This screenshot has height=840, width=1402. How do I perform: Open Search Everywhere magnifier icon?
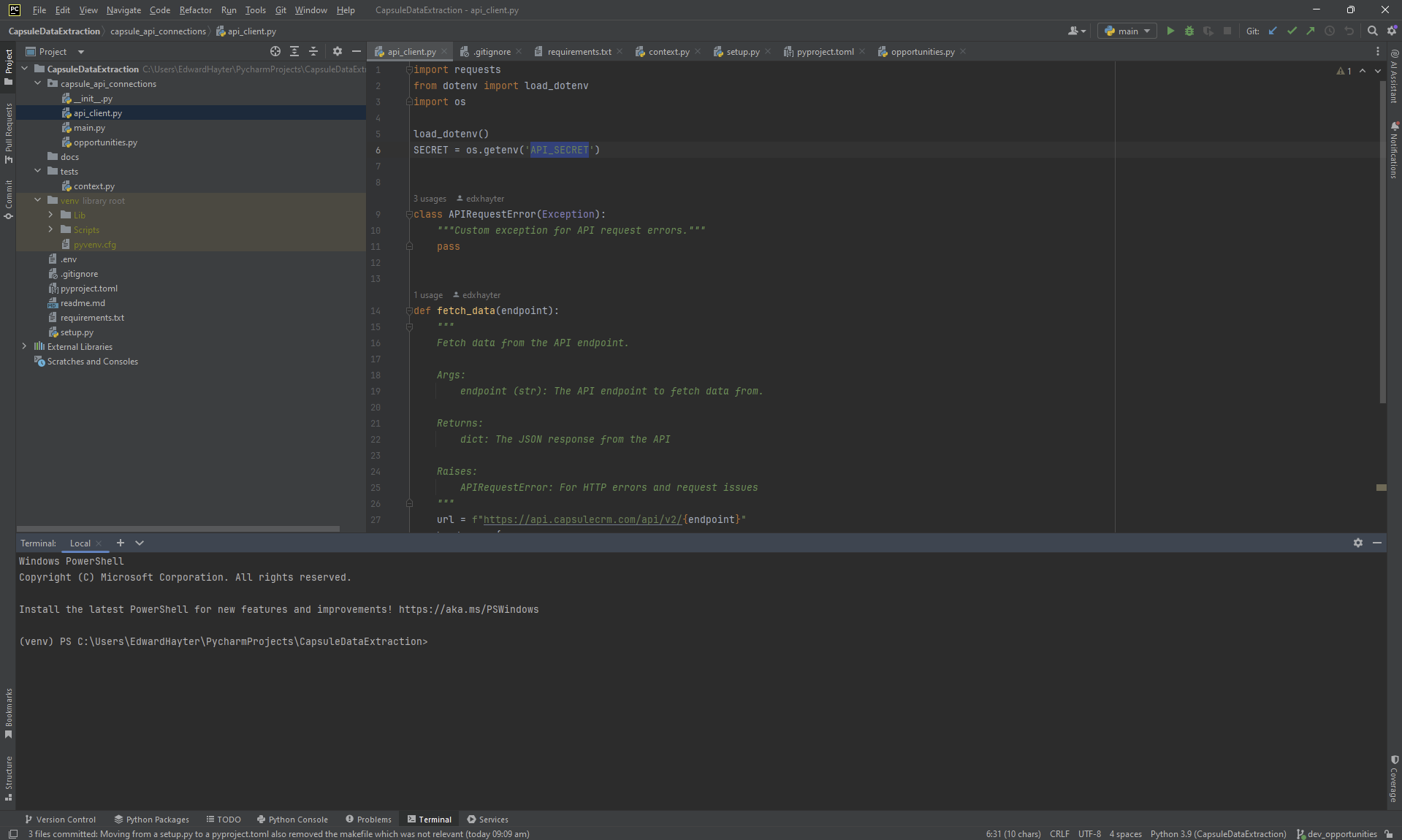(x=1373, y=31)
